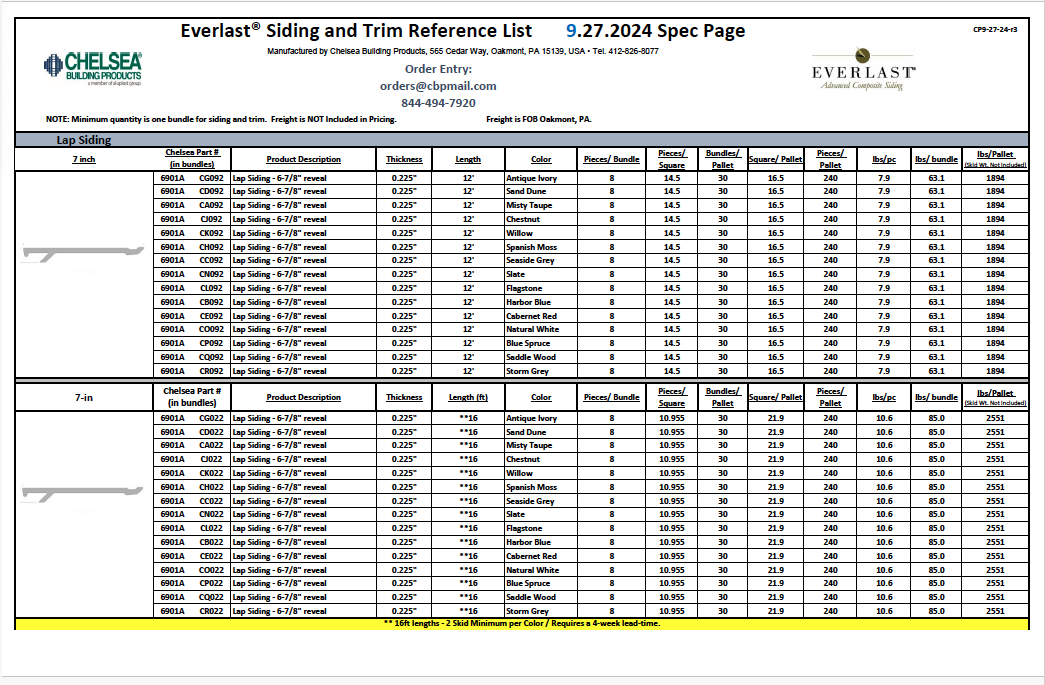
Task: Select part number 6901A CH092
Action: (x=192, y=247)
